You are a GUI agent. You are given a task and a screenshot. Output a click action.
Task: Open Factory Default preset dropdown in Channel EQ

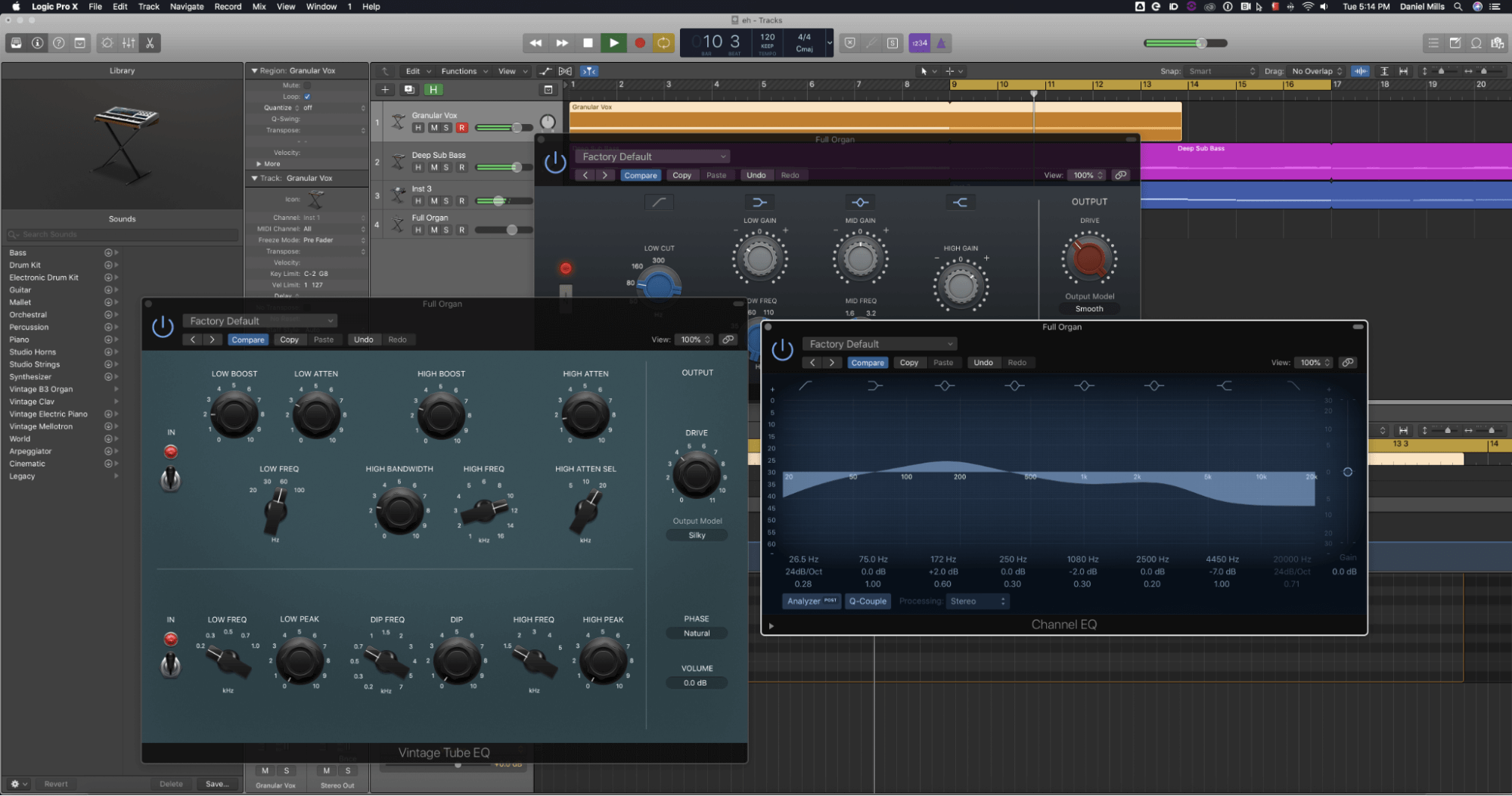pyautogui.click(x=880, y=345)
